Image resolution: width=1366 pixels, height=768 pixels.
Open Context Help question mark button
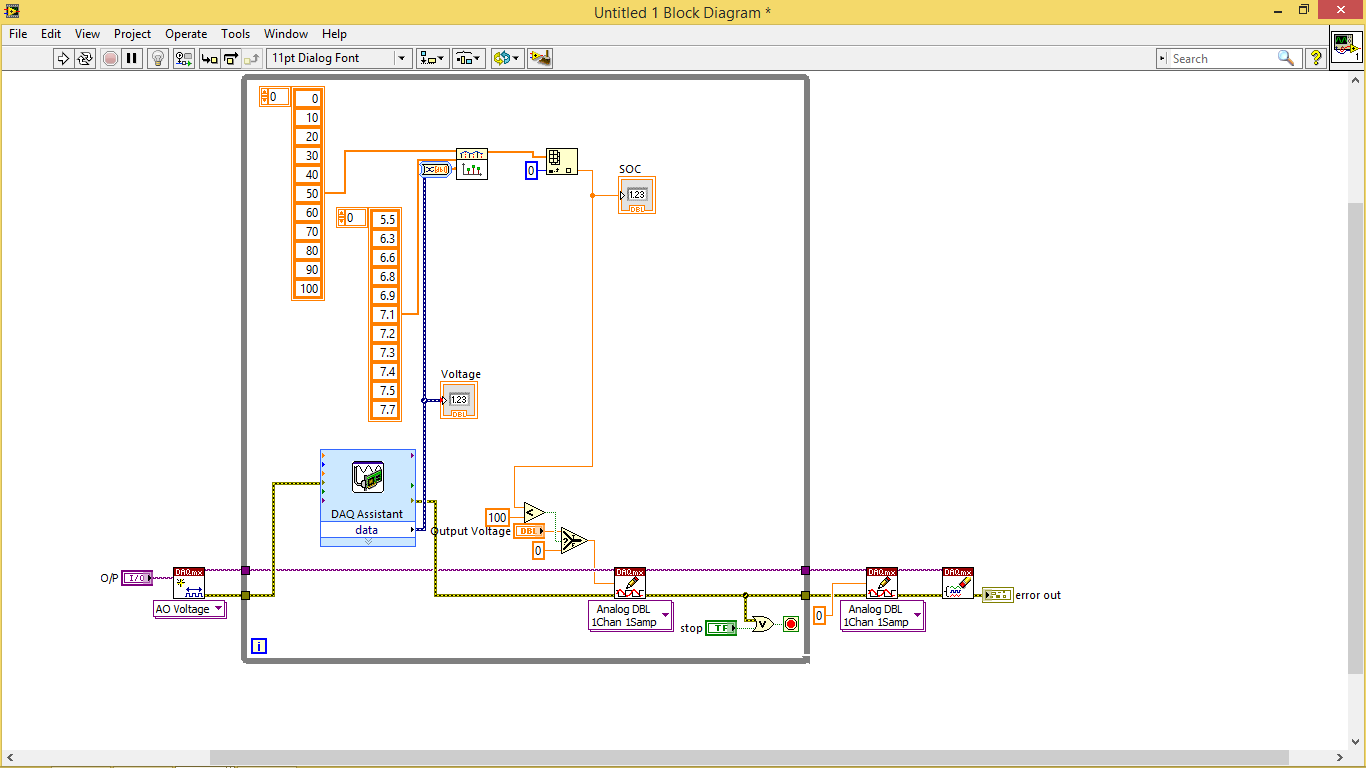(1316, 58)
